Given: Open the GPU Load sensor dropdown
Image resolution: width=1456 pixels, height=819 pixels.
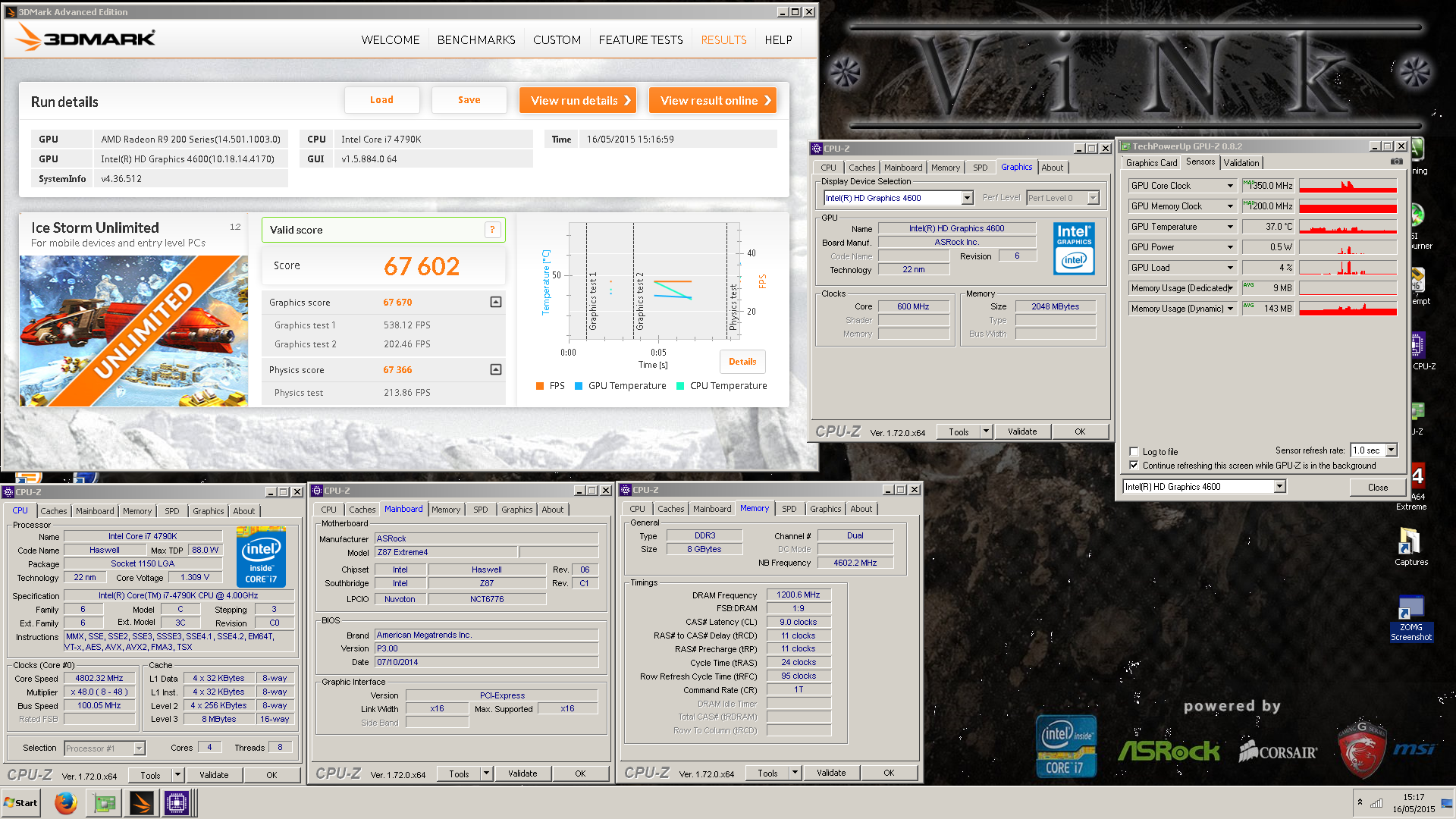Looking at the screenshot, I should pos(1230,268).
